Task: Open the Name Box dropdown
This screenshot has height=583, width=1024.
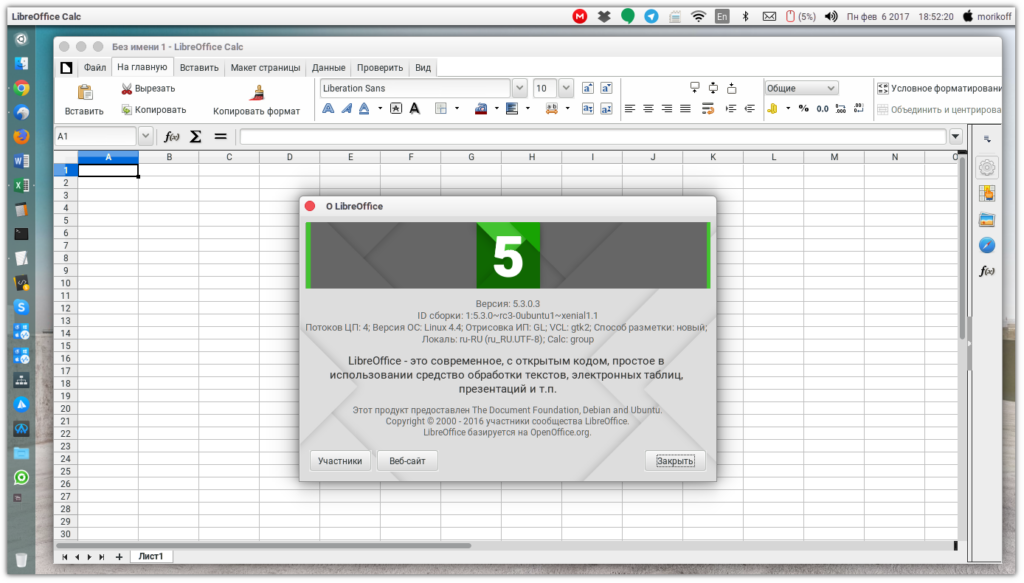Action: click(x=146, y=136)
